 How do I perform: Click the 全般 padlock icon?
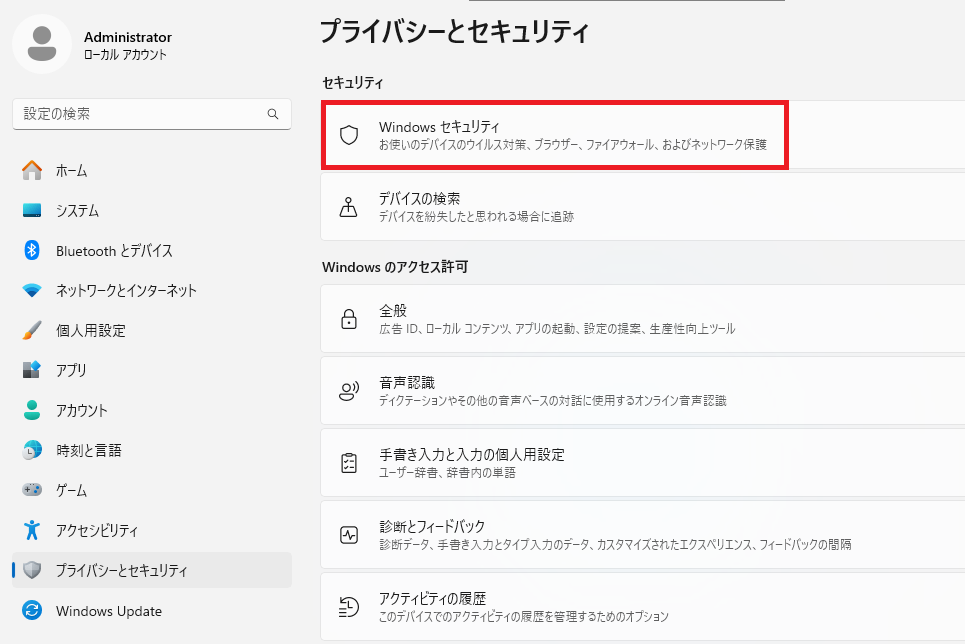[349, 319]
